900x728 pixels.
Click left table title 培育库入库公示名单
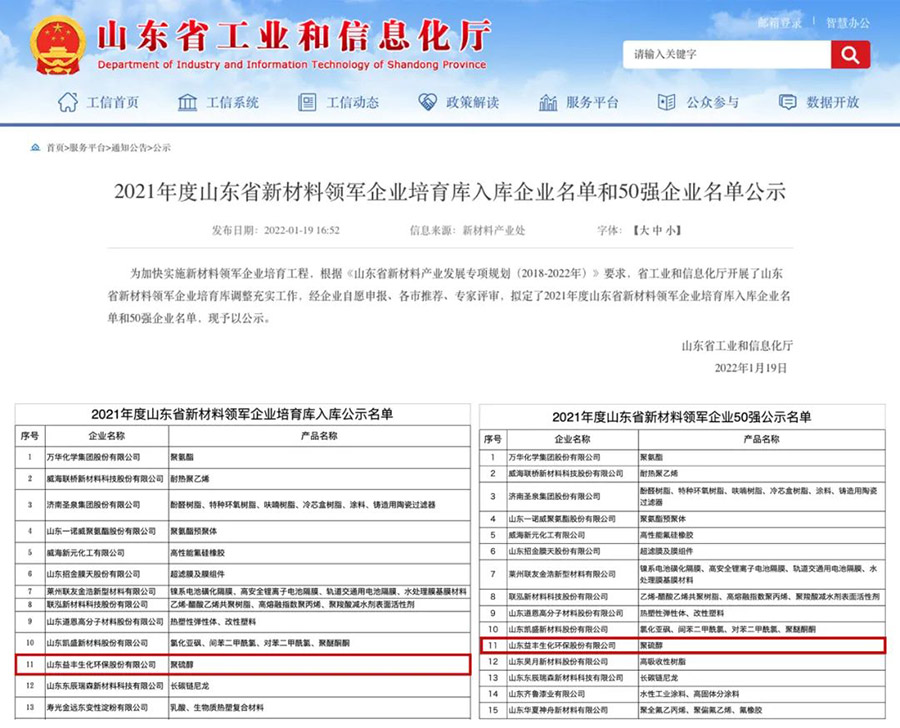coord(242,414)
